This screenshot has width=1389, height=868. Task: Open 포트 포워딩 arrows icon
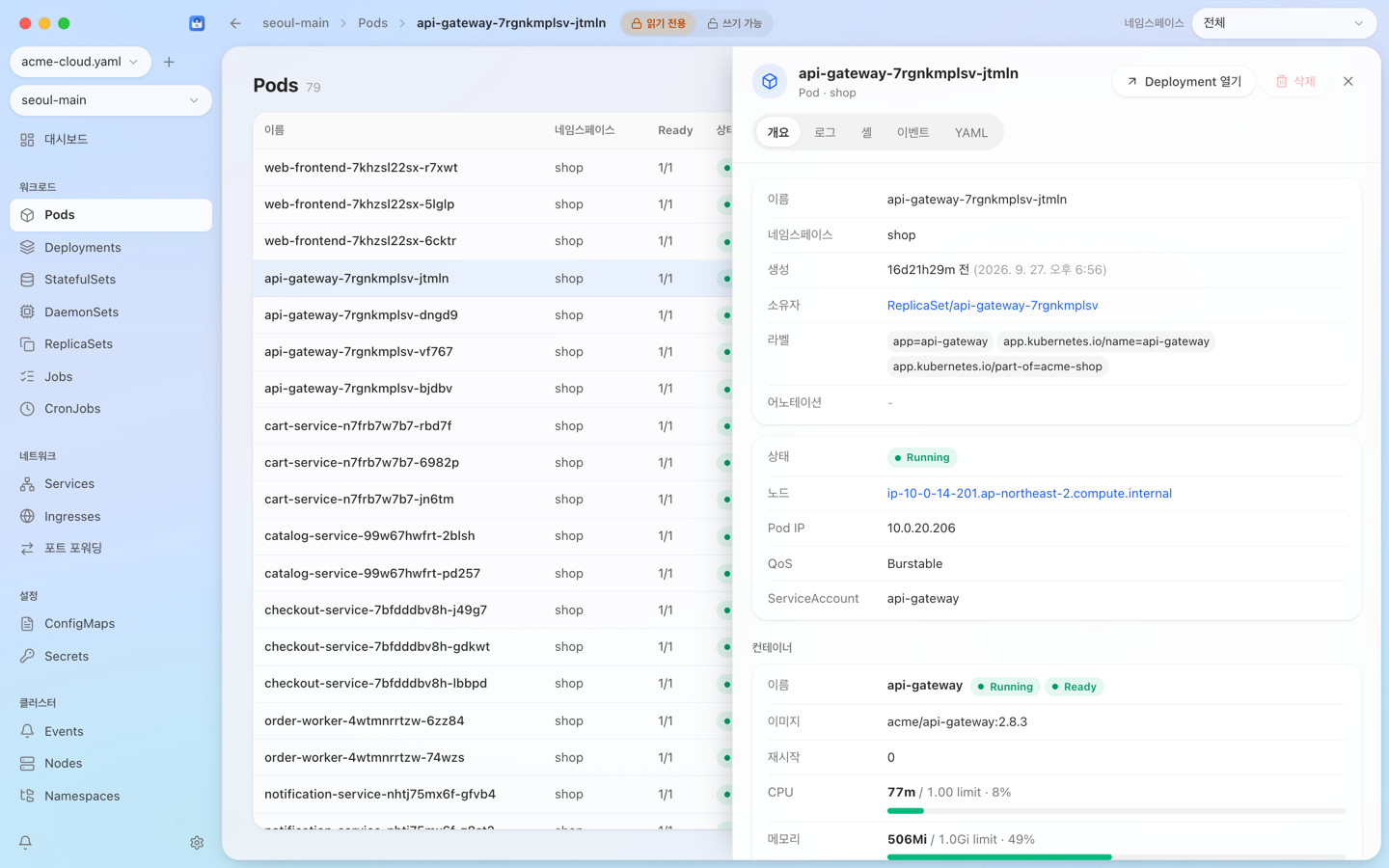27,549
